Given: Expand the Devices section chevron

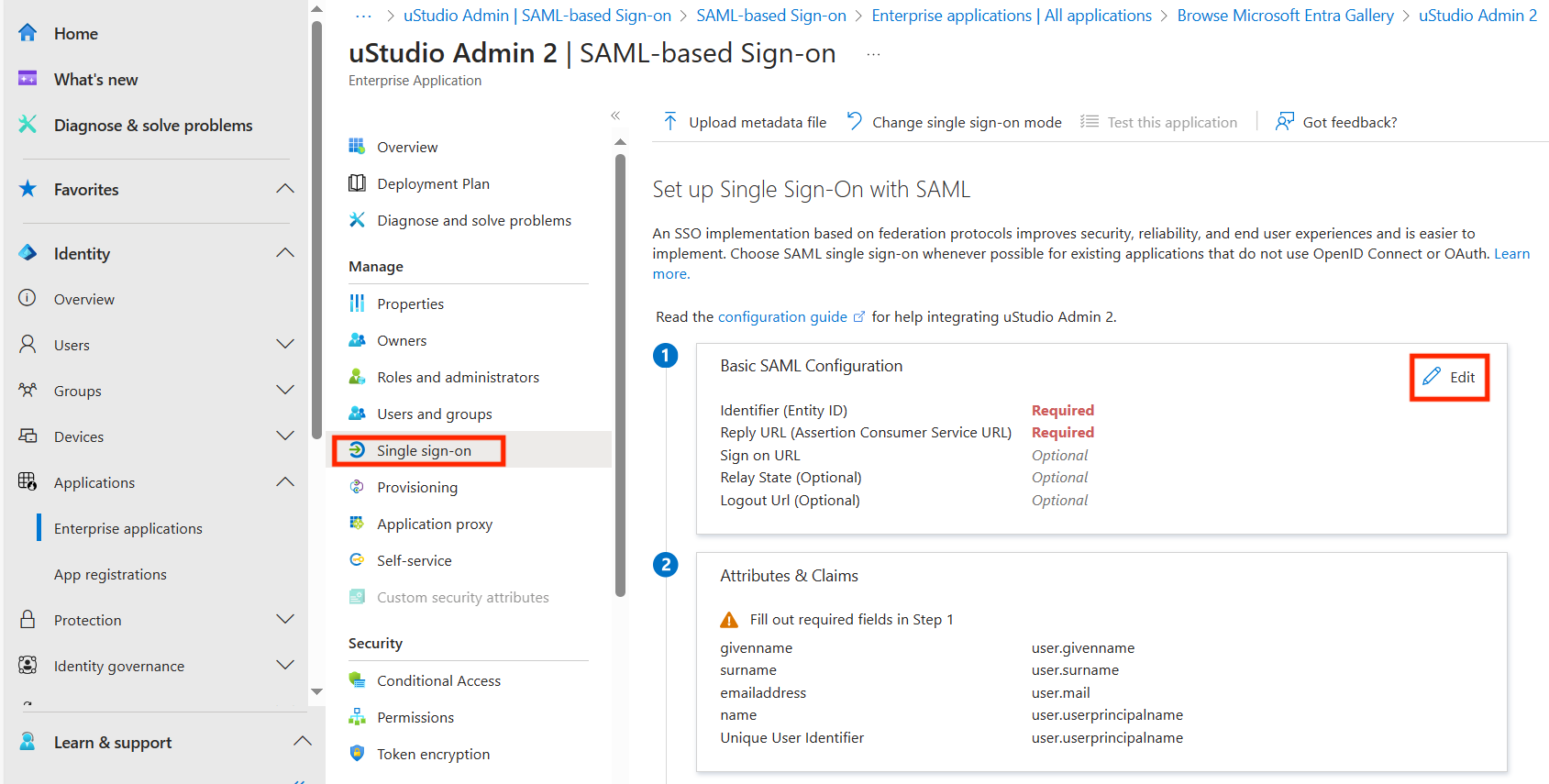Looking at the screenshot, I should click(285, 436).
